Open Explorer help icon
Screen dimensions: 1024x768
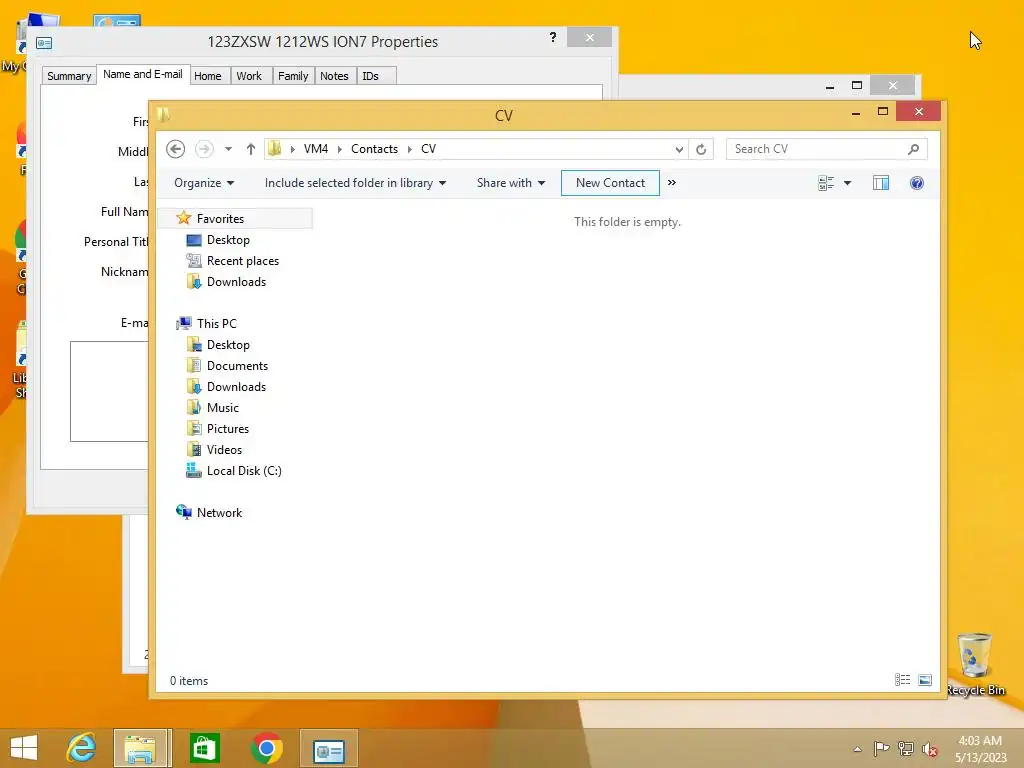pyautogui.click(x=916, y=183)
